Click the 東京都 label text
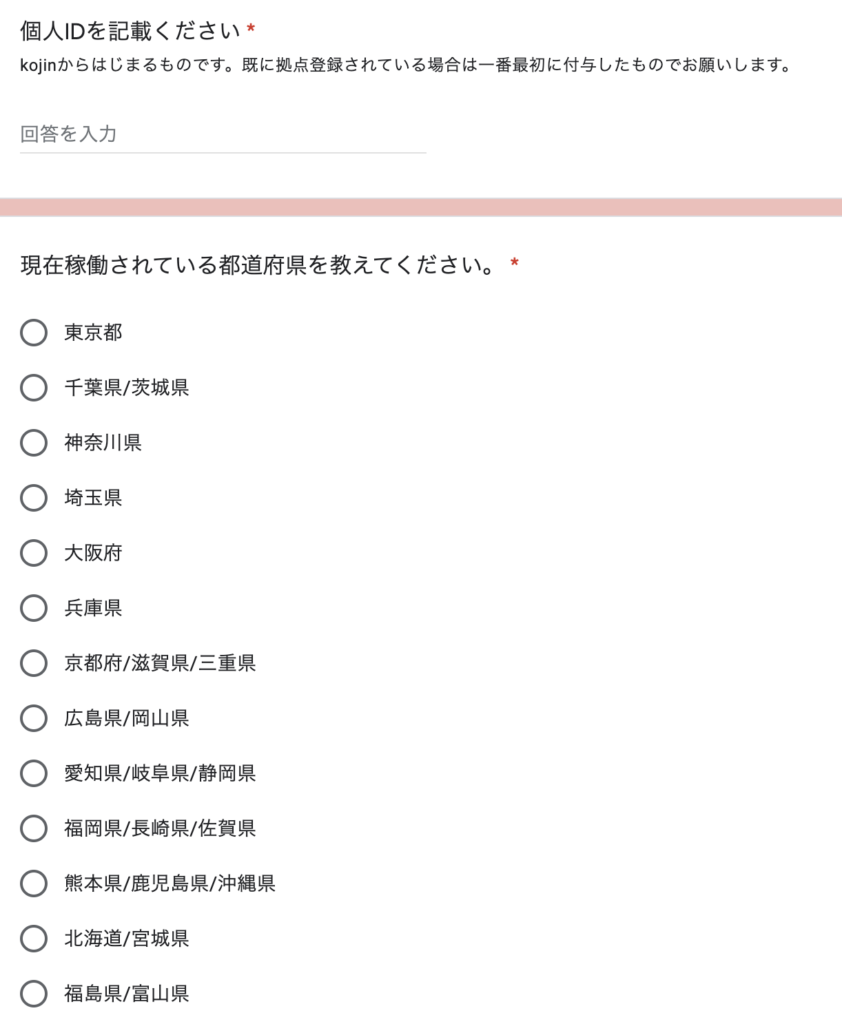 point(93,332)
